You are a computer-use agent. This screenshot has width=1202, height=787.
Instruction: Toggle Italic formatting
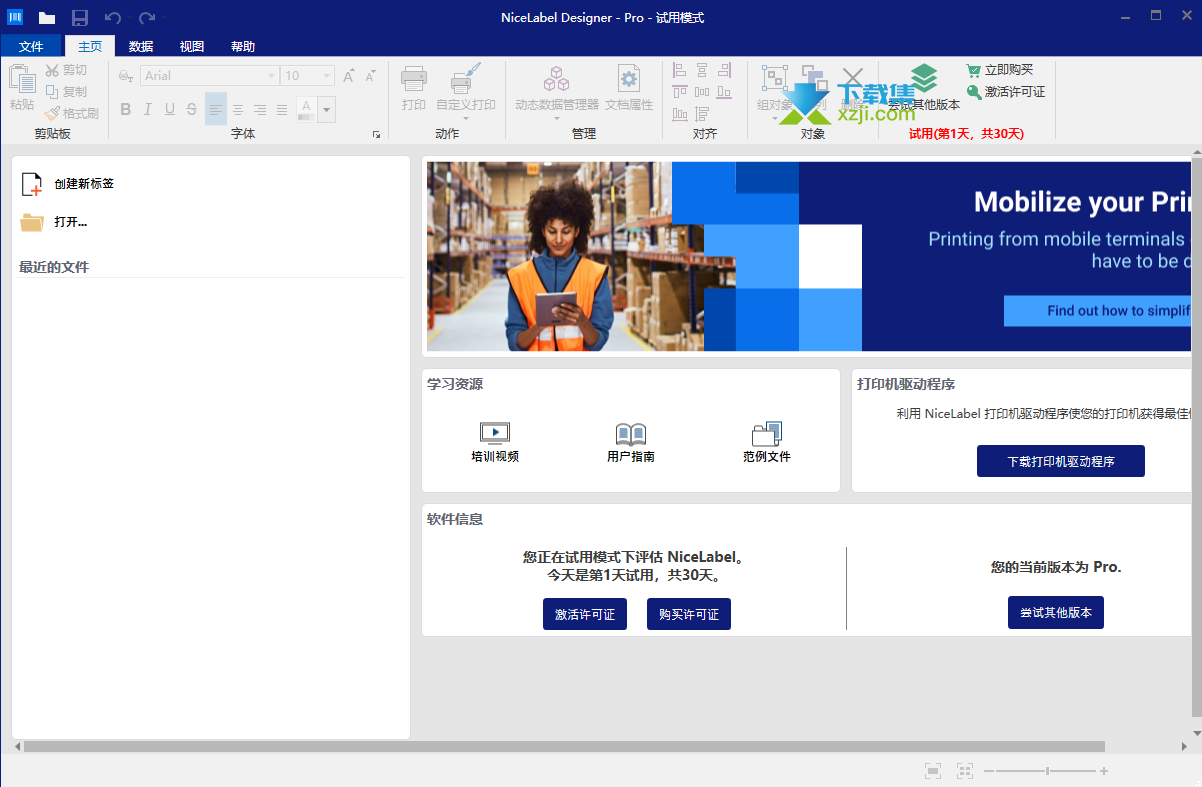148,109
